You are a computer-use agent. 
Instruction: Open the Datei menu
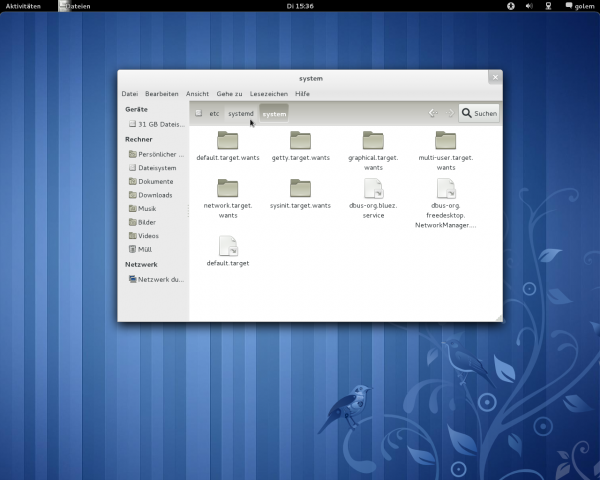point(130,93)
